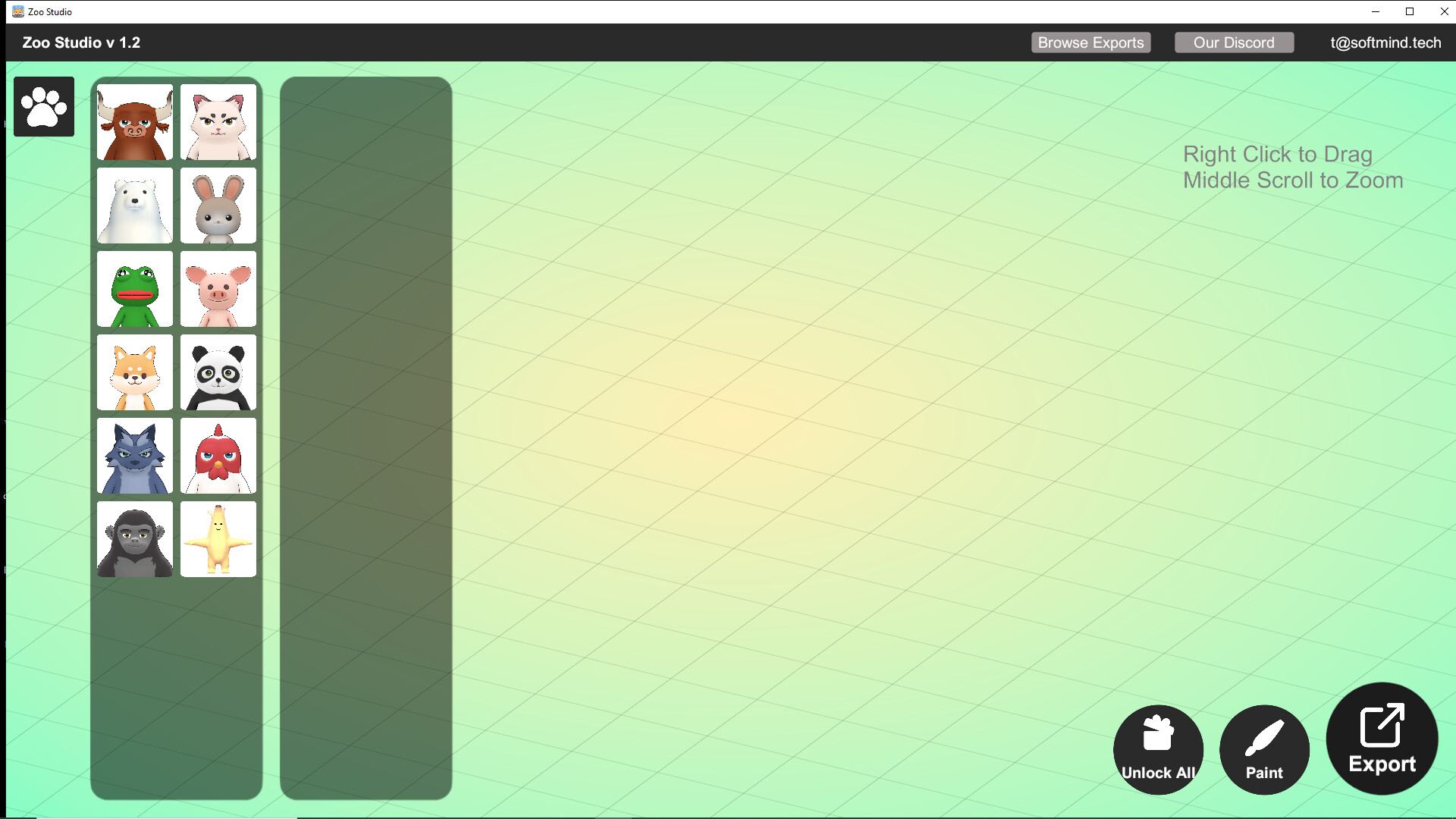Select the wolf character

(x=134, y=455)
